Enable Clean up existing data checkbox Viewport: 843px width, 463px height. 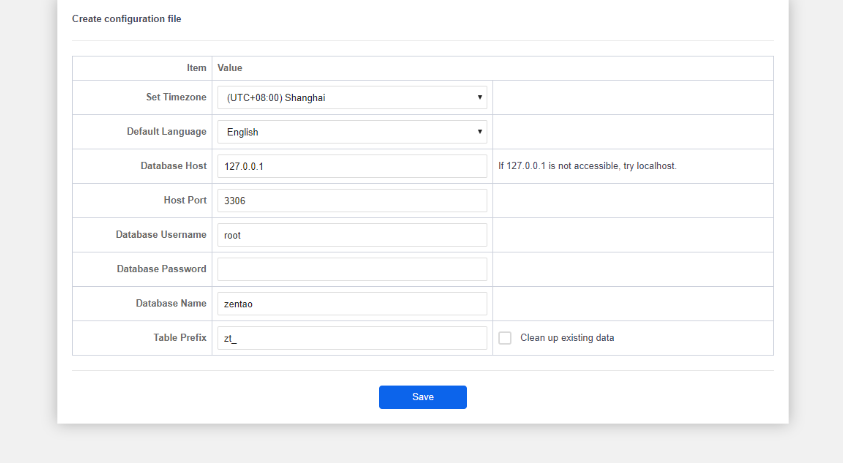(x=505, y=338)
